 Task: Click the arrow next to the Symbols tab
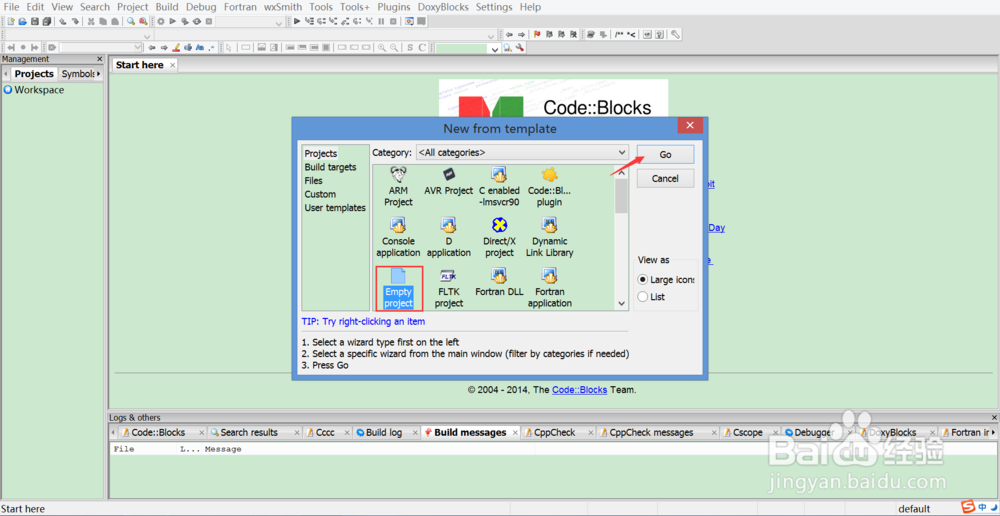pyautogui.click(x=99, y=74)
